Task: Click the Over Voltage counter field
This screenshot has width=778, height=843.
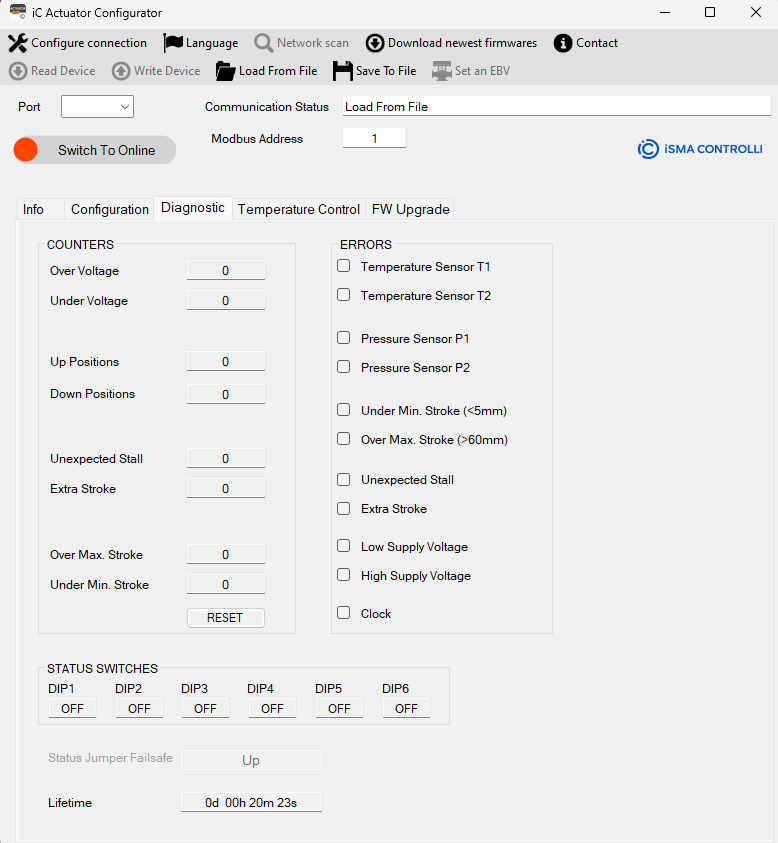Action: (x=226, y=270)
